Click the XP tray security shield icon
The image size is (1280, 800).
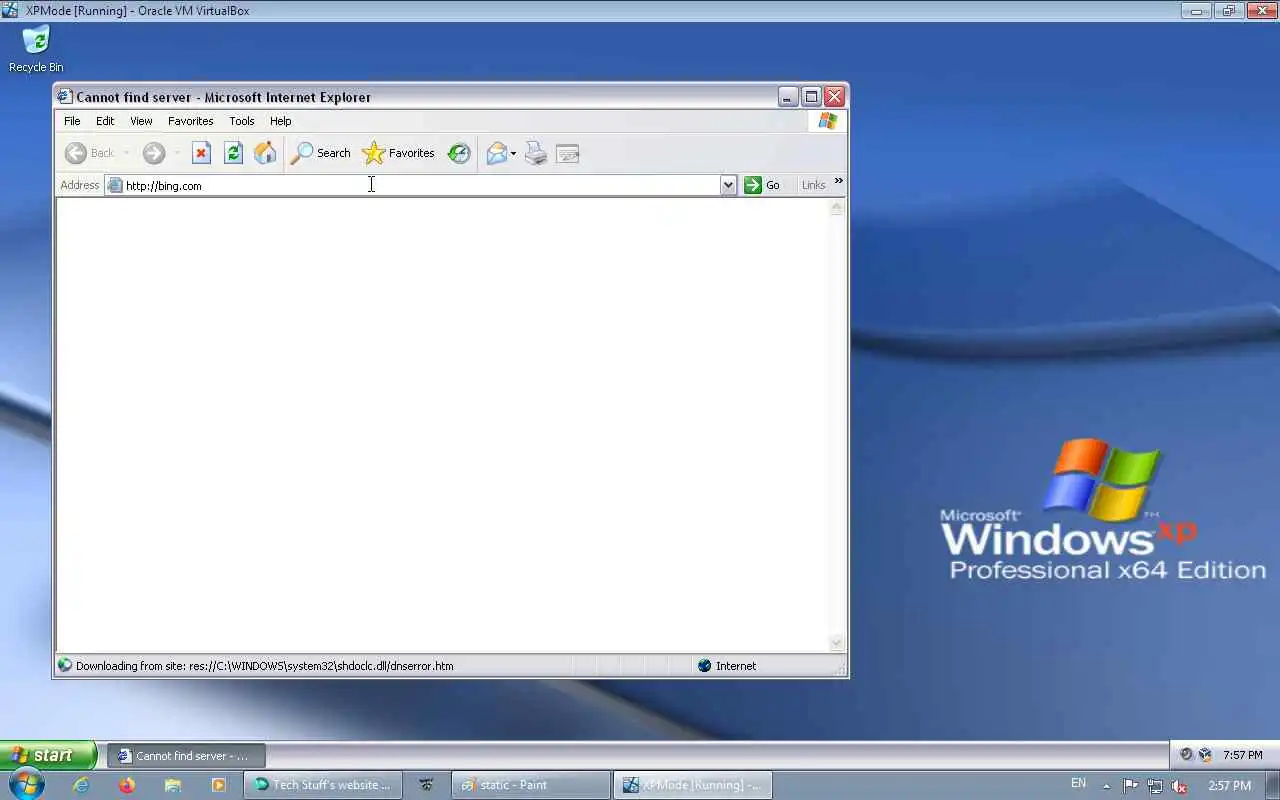(1205, 755)
